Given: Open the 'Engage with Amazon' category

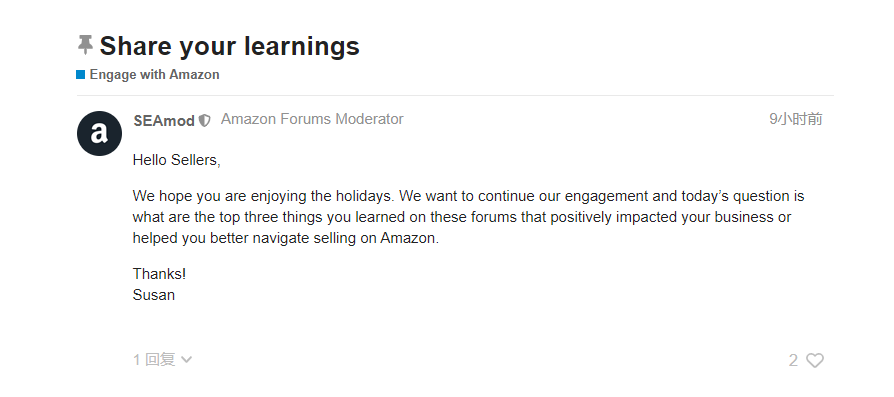Looking at the screenshot, I should [155, 75].
